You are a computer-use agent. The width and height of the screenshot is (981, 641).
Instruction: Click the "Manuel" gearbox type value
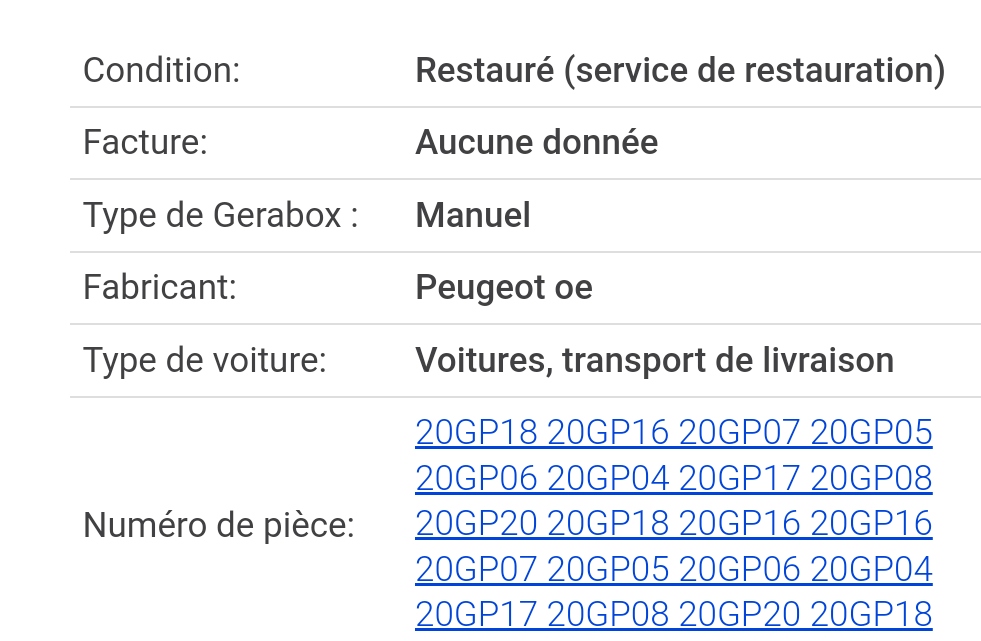[473, 215]
